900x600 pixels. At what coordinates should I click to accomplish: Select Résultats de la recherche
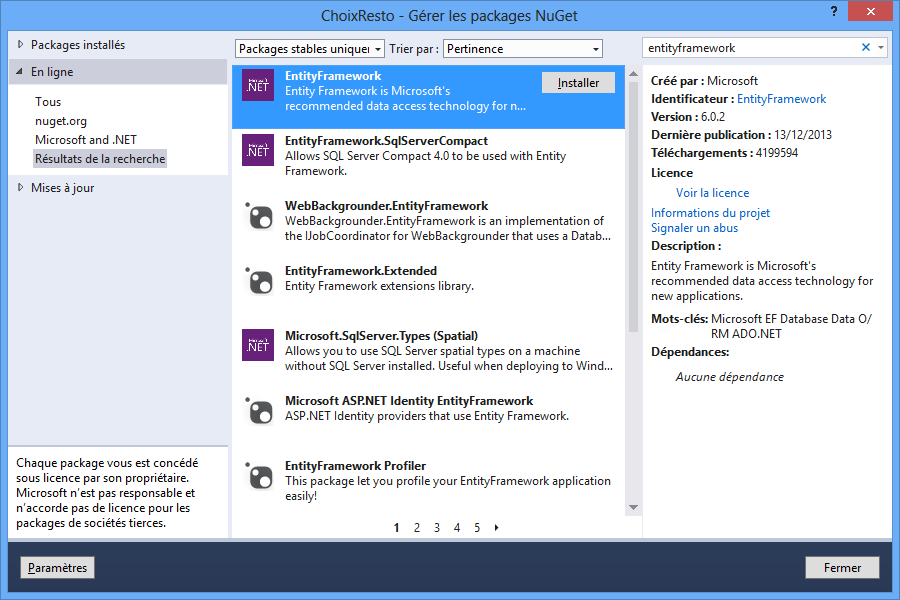100,158
